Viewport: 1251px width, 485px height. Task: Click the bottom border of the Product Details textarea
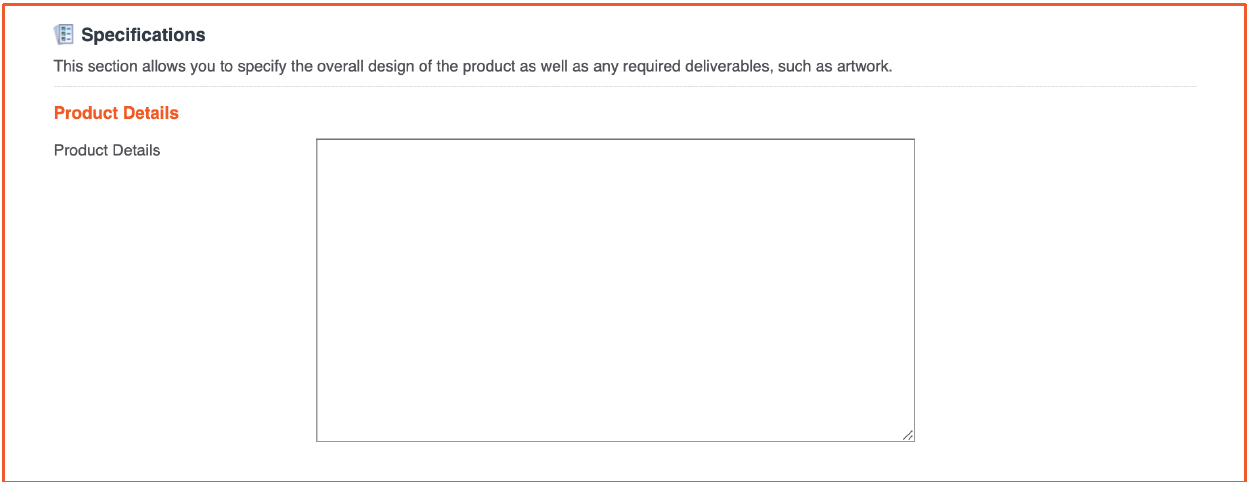coord(615,441)
